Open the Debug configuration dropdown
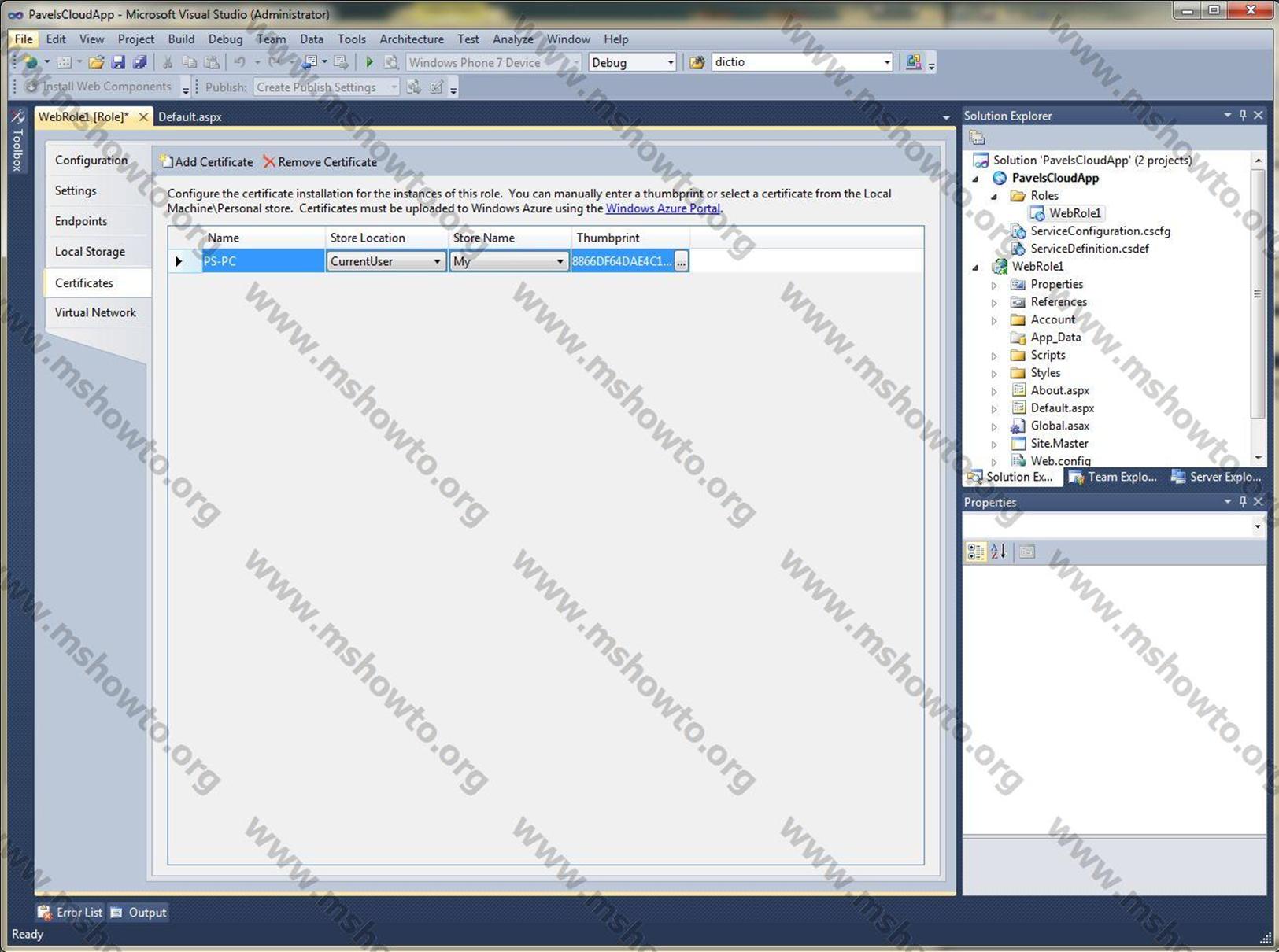This screenshot has height=952, width=1279. pos(671,62)
